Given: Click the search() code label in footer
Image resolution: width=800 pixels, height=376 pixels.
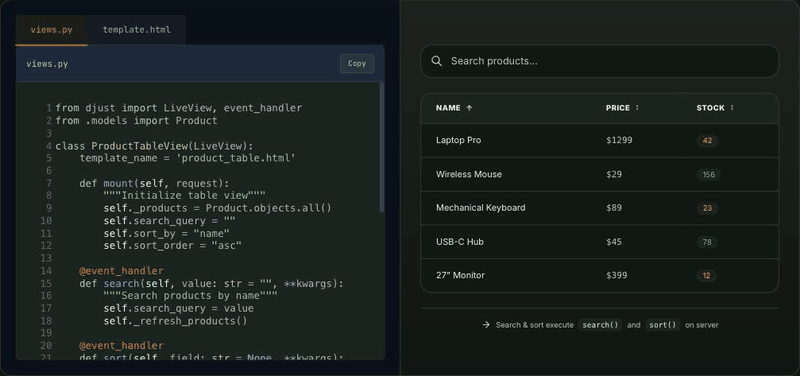Looking at the screenshot, I should 600,325.
